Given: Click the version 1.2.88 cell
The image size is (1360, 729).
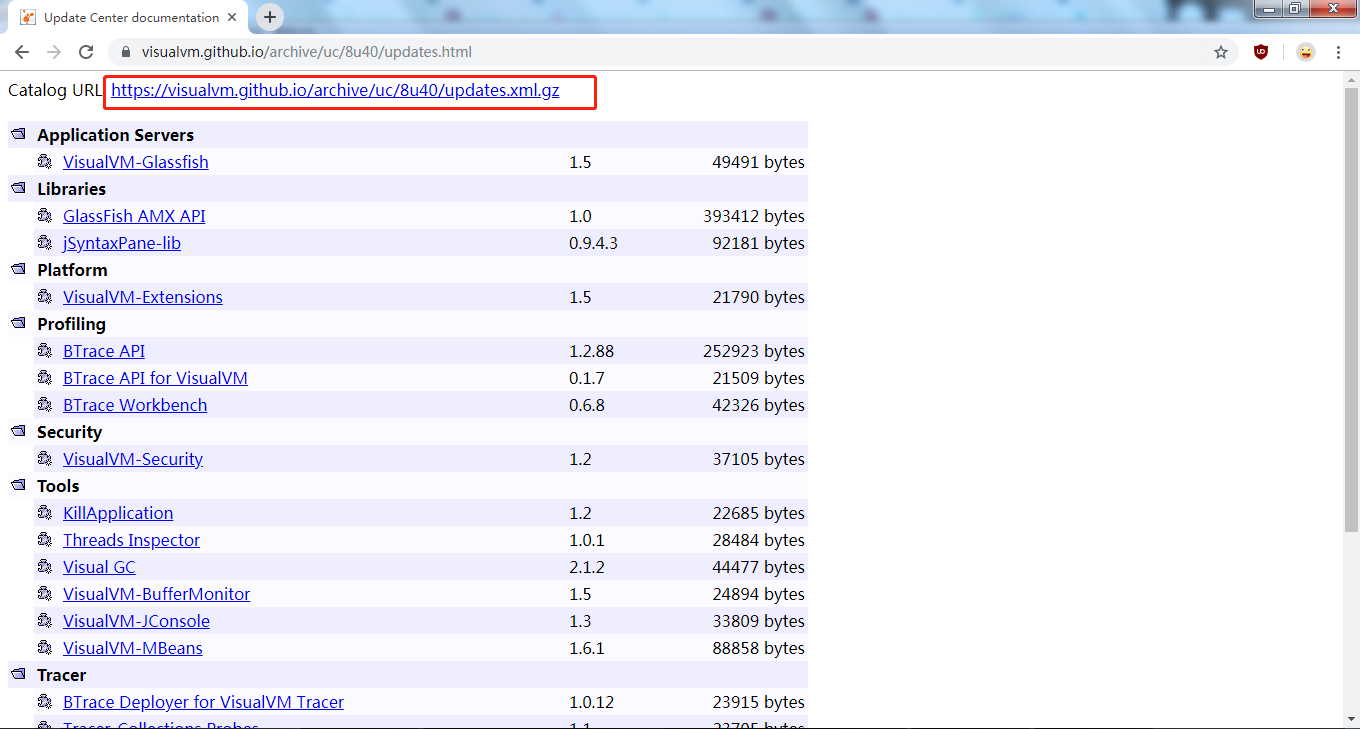Looking at the screenshot, I should (592, 351).
